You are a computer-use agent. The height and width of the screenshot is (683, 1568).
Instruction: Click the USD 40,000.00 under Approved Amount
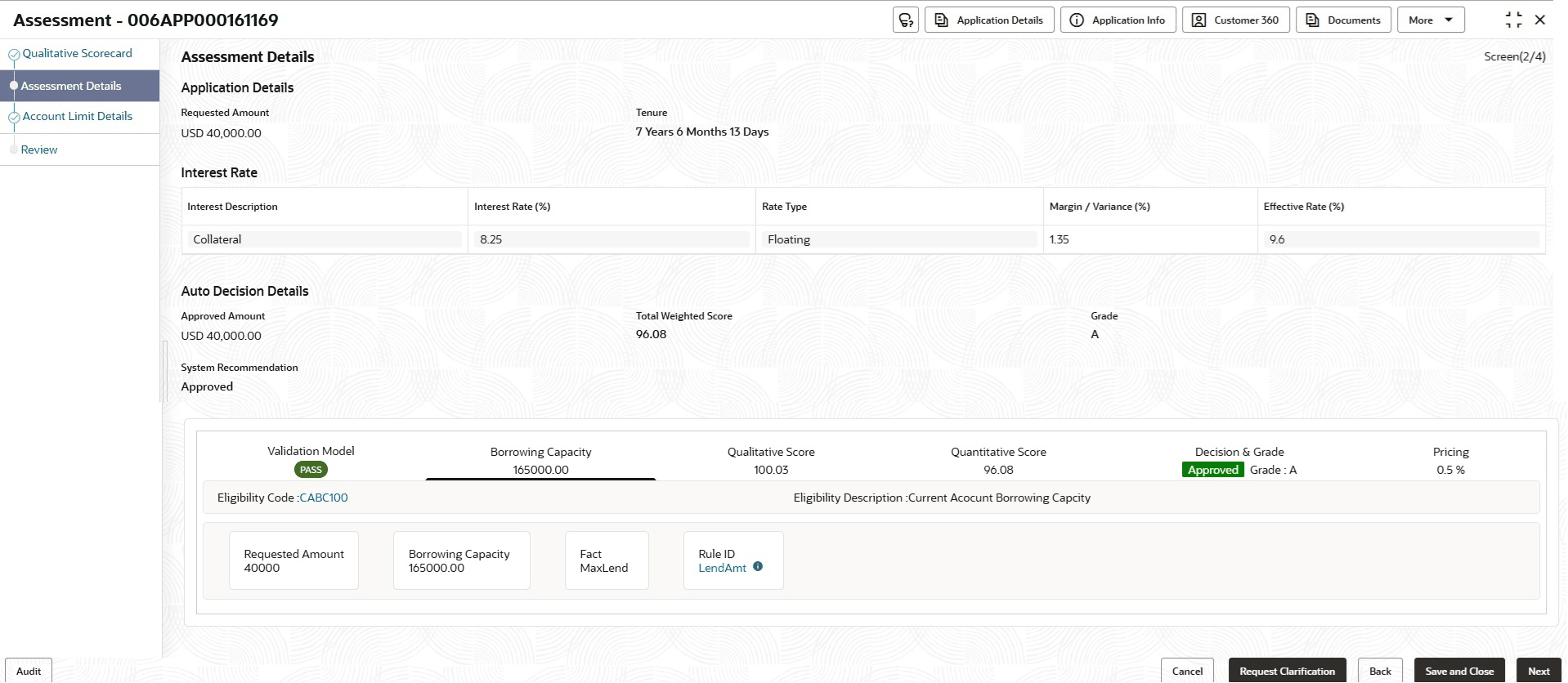tap(221, 336)
